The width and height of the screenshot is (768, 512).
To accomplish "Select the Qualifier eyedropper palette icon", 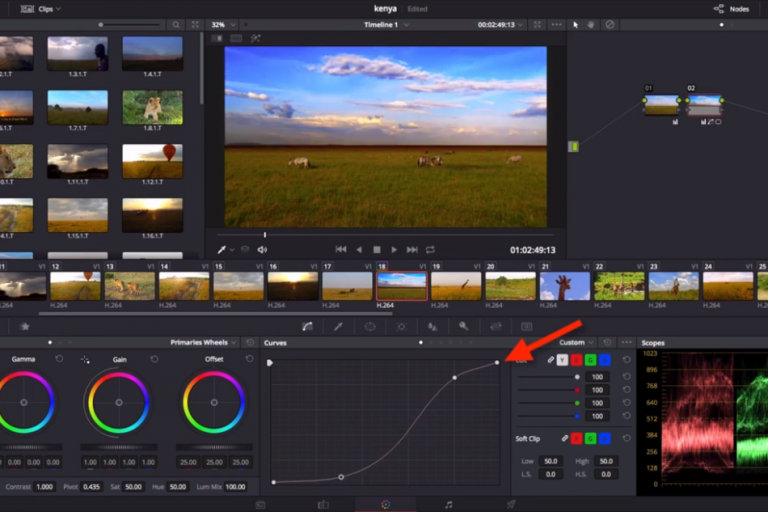I will pyautogui.click(x=338, y=326).
